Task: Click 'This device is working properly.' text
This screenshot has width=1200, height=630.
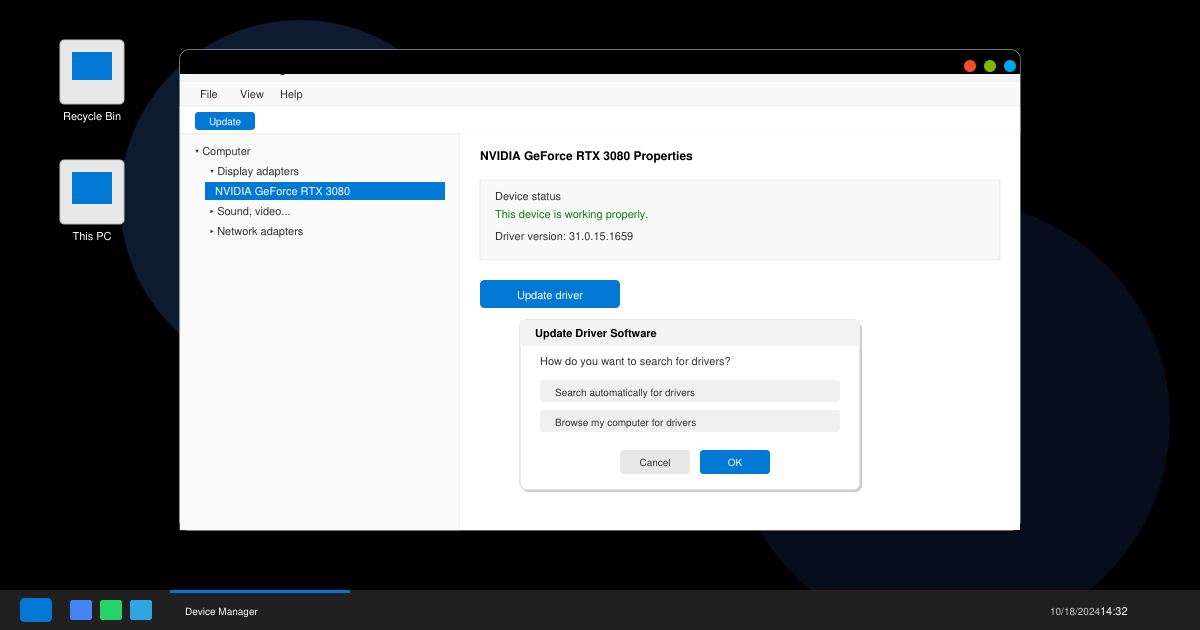Action: (571, 214)
